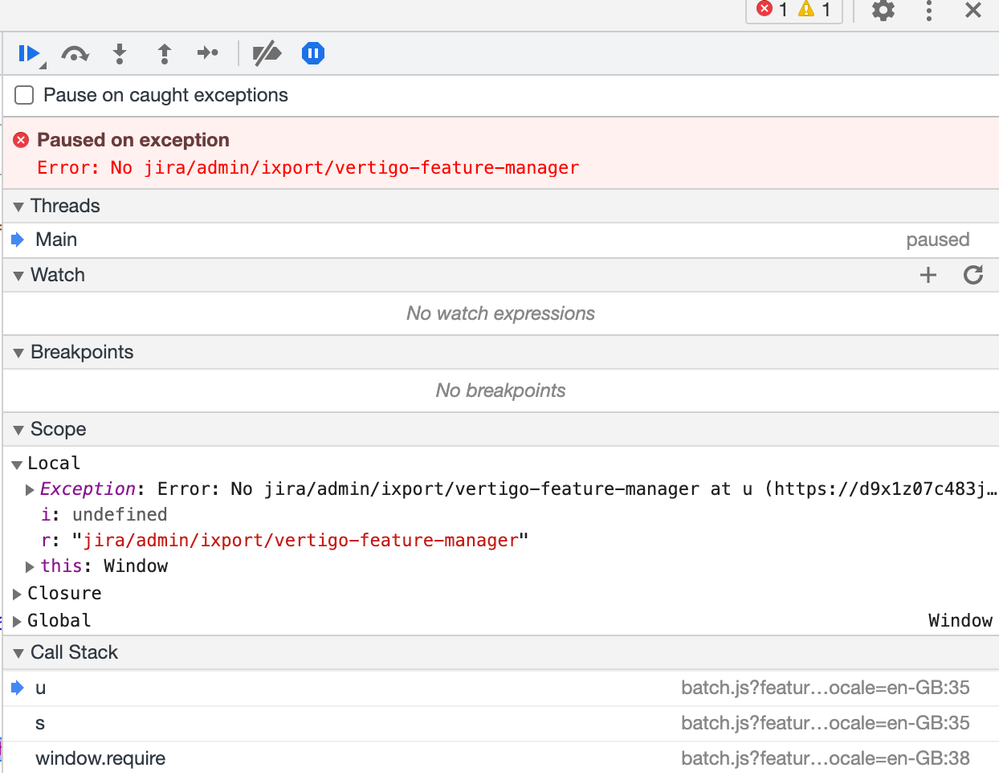Click the No watch expressions text
This screenshot has width=999, height=773.
pyautogui.click(x=501, y=314)
